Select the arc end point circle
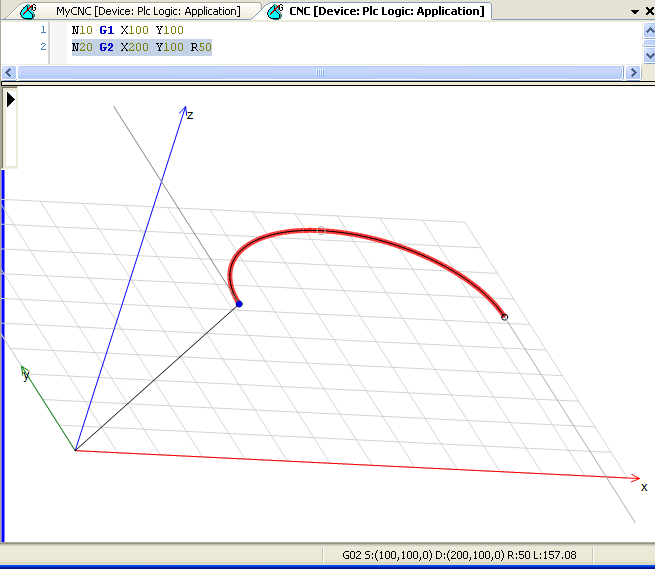The width and height of the screenshot is (655, 569). pos(504,317)
